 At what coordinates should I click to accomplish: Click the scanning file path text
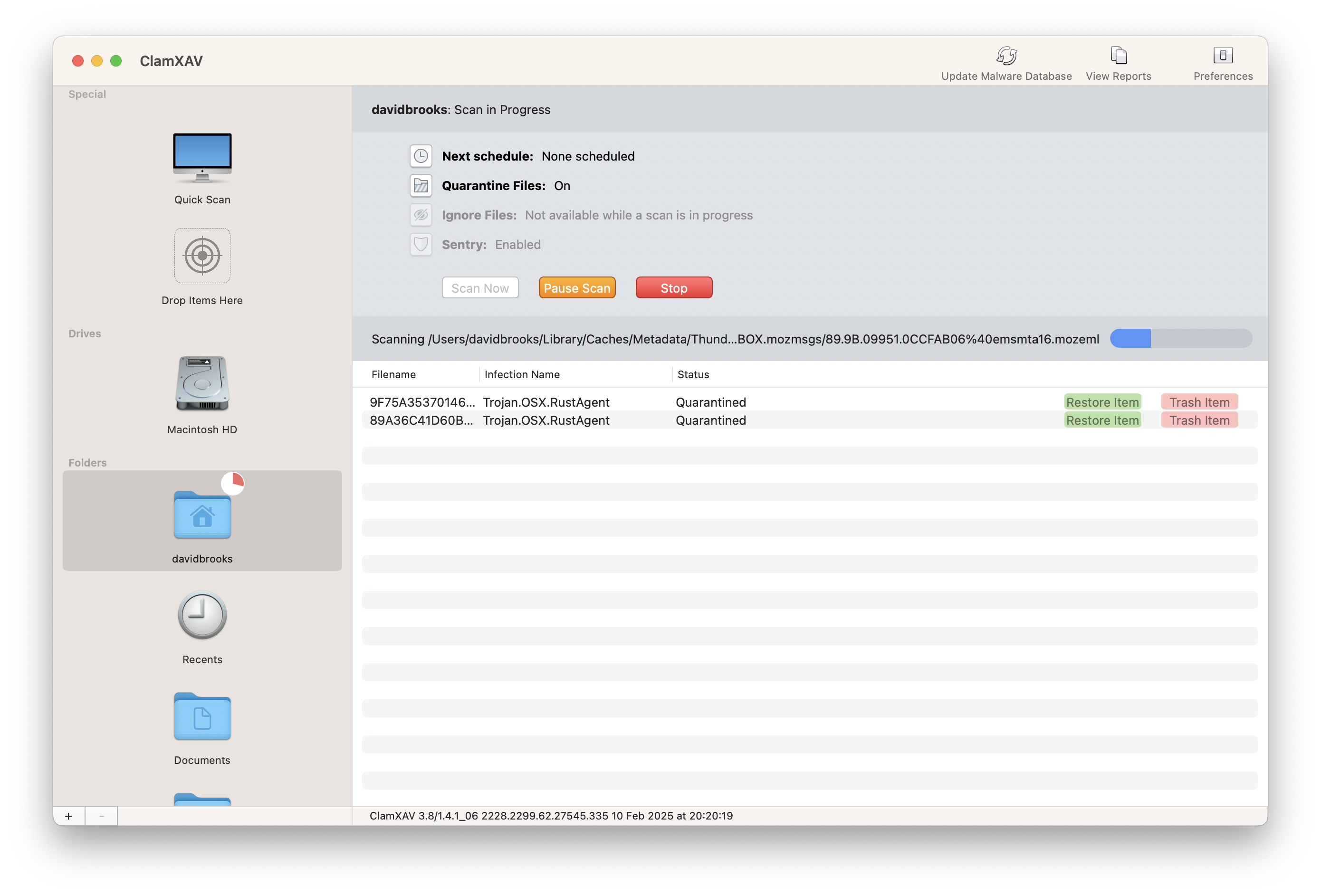tap(735, 339)
